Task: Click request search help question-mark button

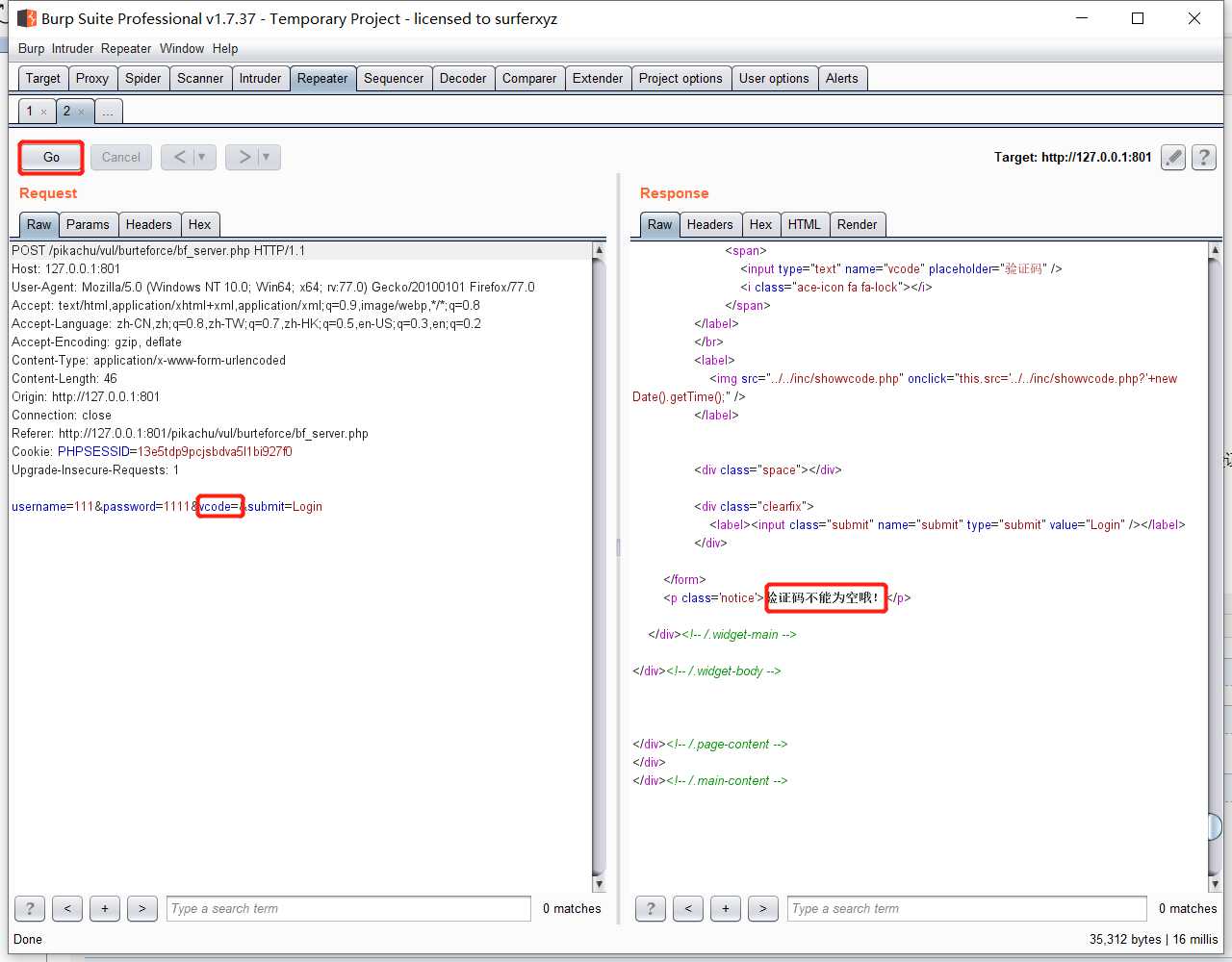Action: tap(30, 908)
